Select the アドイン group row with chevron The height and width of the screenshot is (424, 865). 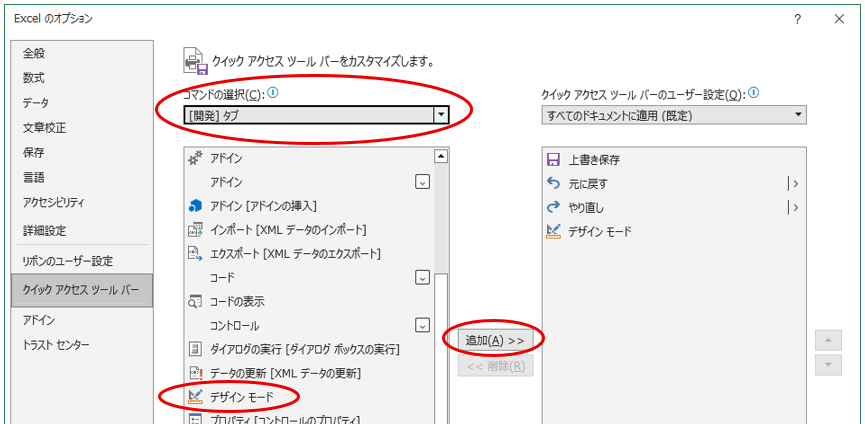click(309, 182)
